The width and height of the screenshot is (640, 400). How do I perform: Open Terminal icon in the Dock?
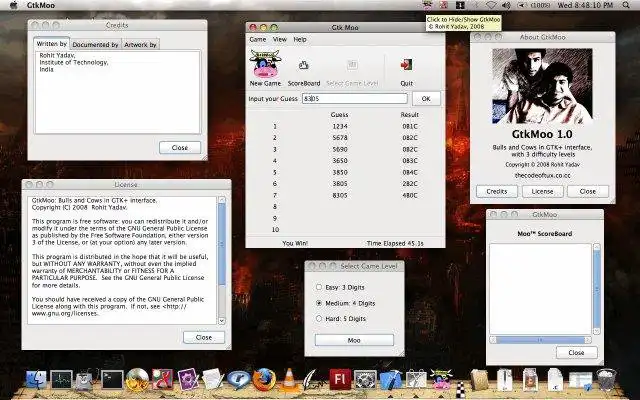(x=112, y=380)
